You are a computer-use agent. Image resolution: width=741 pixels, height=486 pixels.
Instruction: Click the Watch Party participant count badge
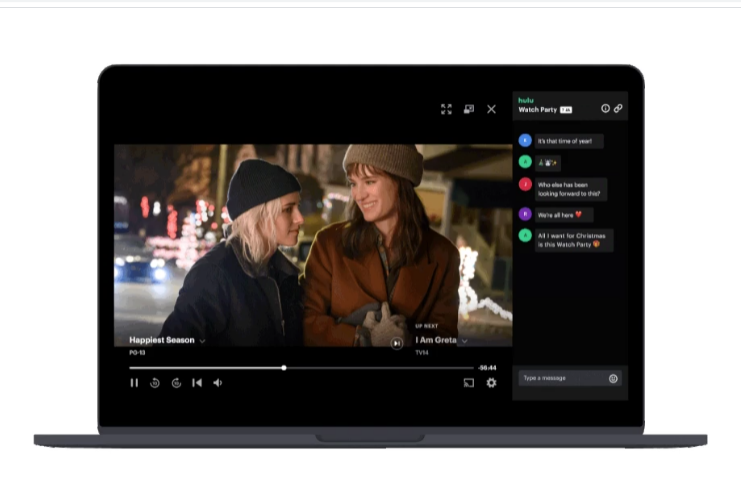[x=566, y=110]
